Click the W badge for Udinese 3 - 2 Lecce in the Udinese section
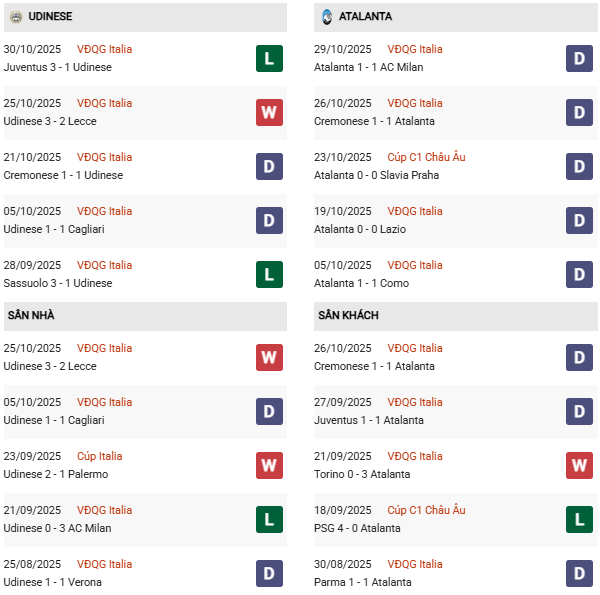Image resolution: width=600 pixels, height=595 pixels. click(x=269, y=112)
